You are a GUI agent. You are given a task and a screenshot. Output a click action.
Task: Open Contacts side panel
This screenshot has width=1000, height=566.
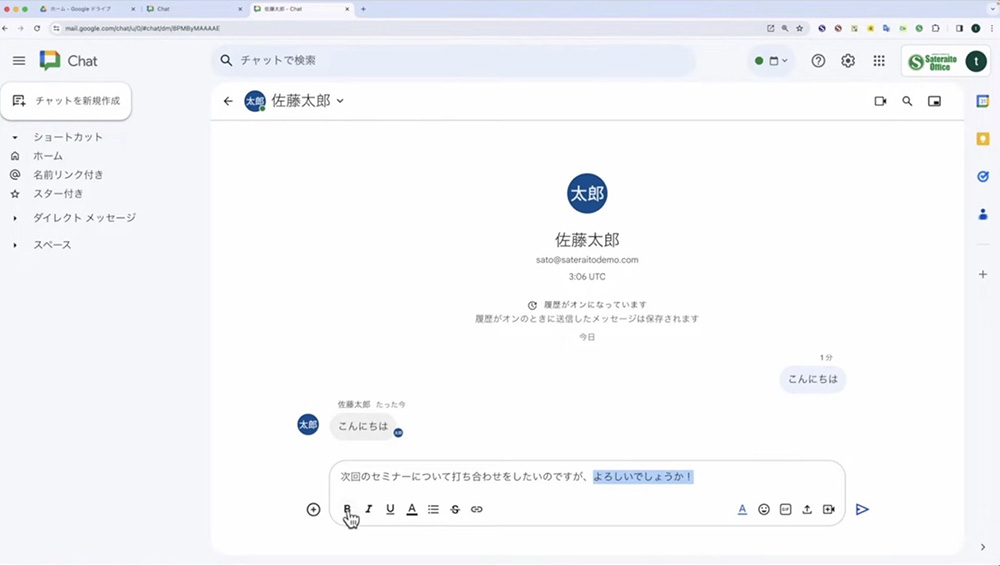point(983,214)
